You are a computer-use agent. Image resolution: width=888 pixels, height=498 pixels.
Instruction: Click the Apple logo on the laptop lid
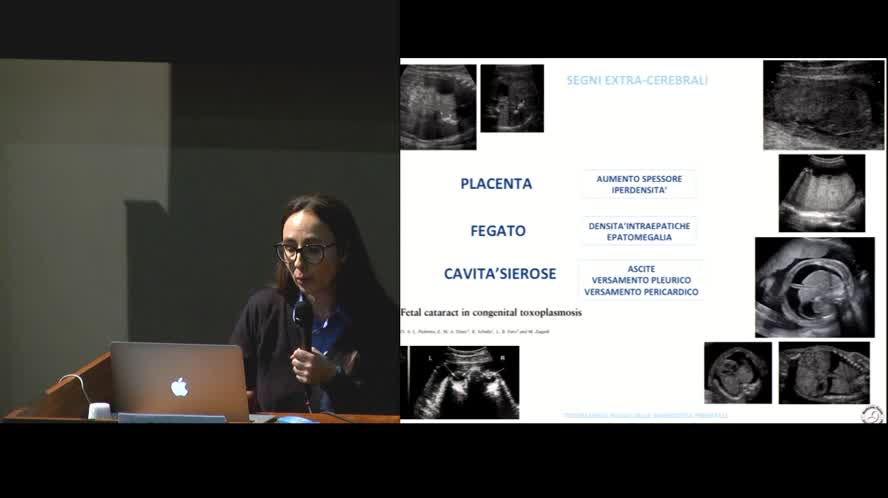point(179,387)
